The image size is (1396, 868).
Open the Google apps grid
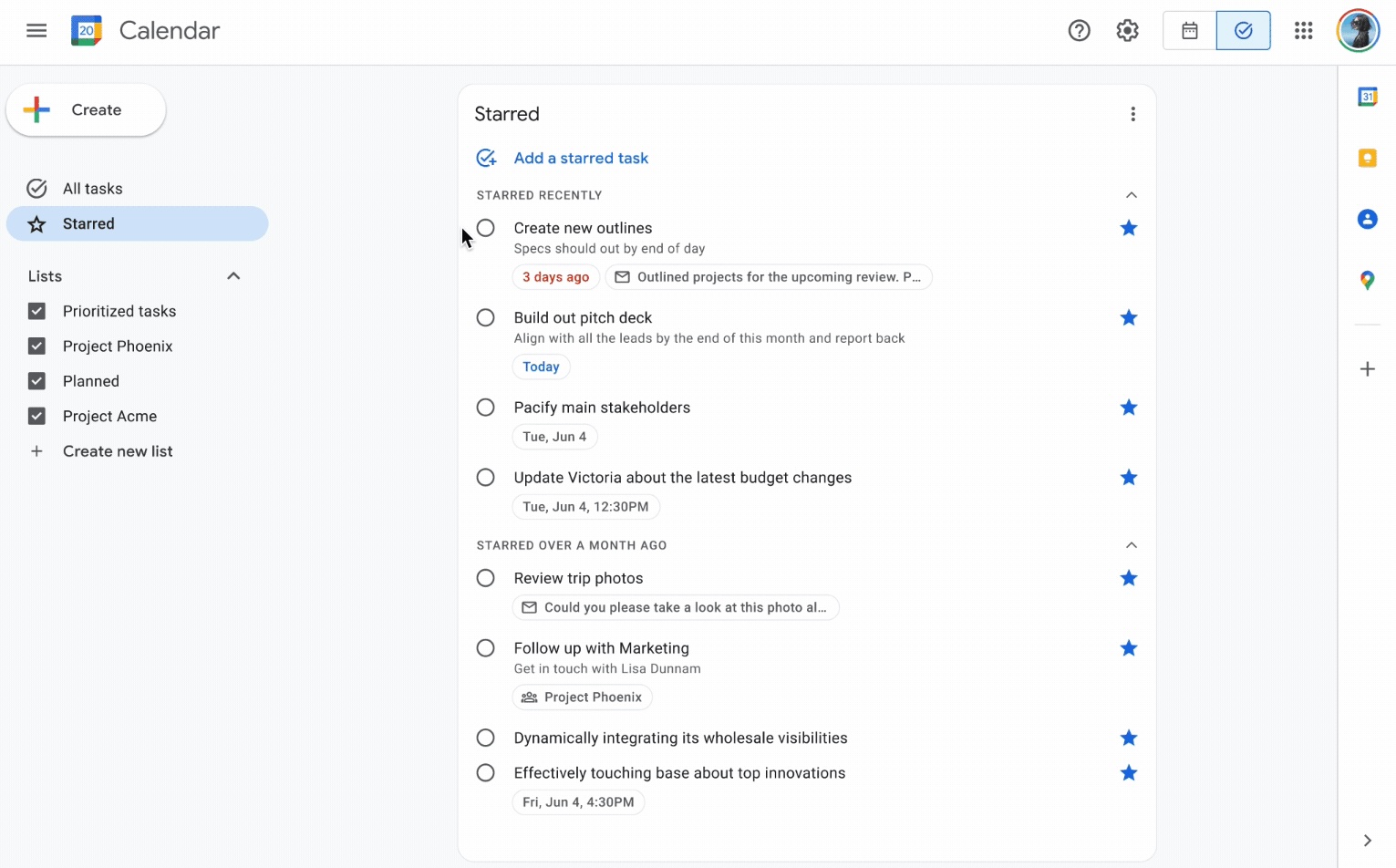tap(1303, 30)
